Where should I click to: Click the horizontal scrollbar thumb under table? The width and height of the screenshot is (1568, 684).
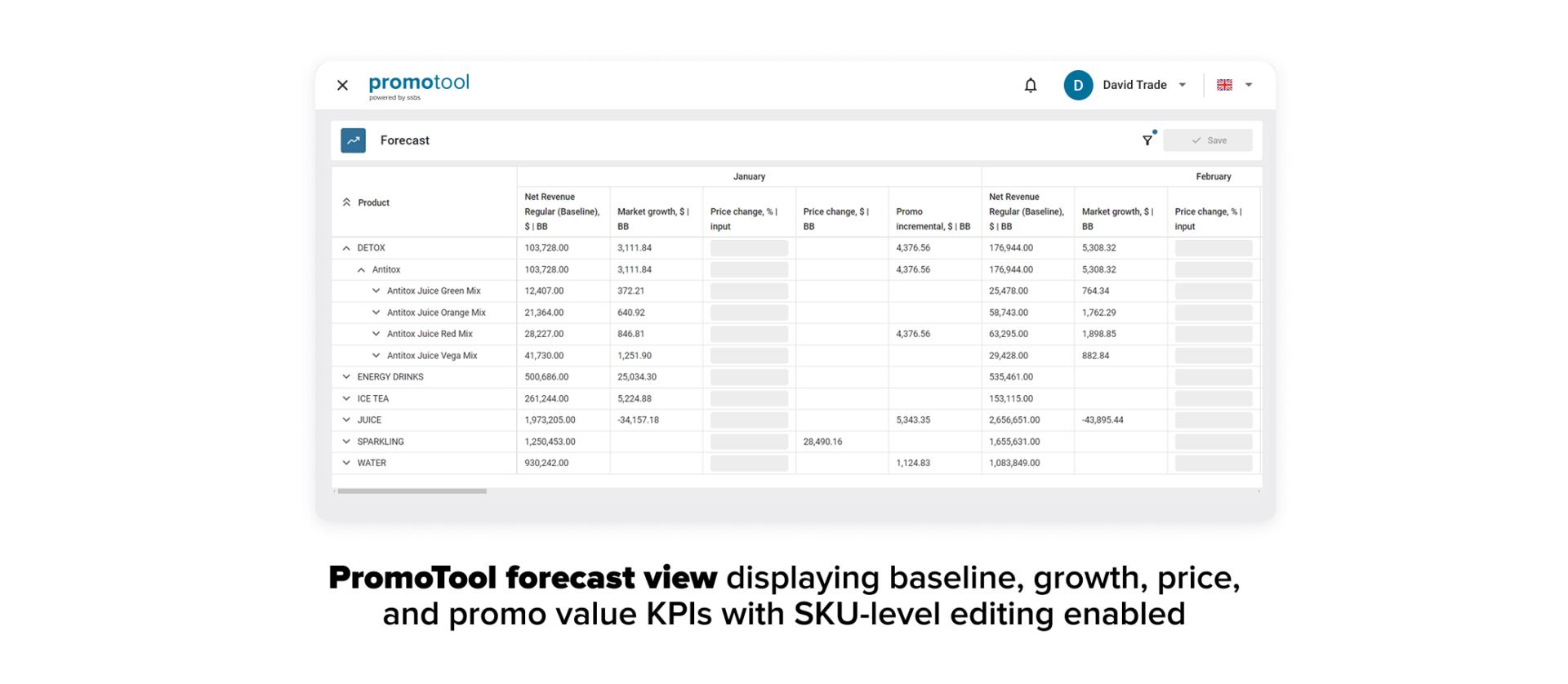(x=412, y=491)
